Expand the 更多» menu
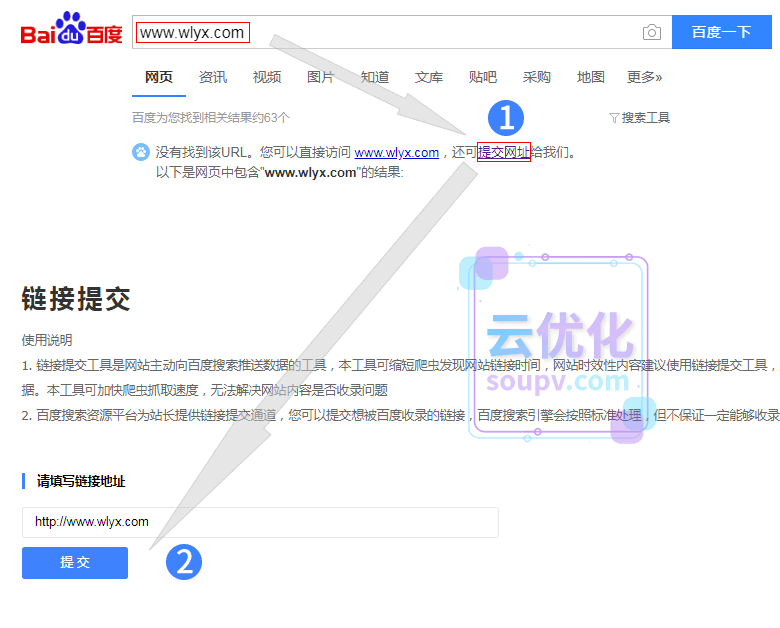780x628 pixels. click(644, 77)
